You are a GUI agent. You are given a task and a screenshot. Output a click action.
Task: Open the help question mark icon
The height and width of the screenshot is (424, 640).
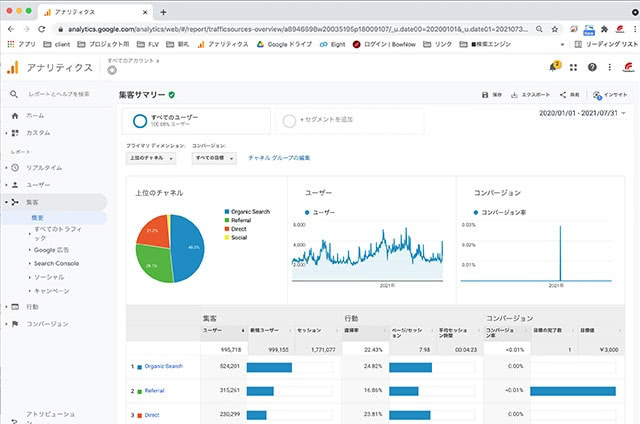592,67
